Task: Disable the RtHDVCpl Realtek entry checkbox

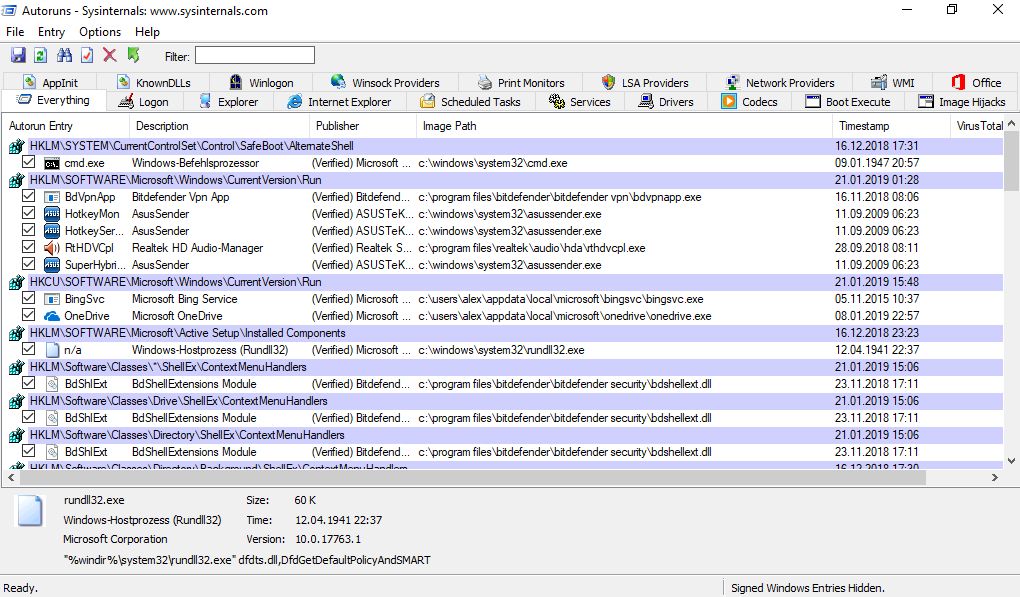Action: click(28, 246)
